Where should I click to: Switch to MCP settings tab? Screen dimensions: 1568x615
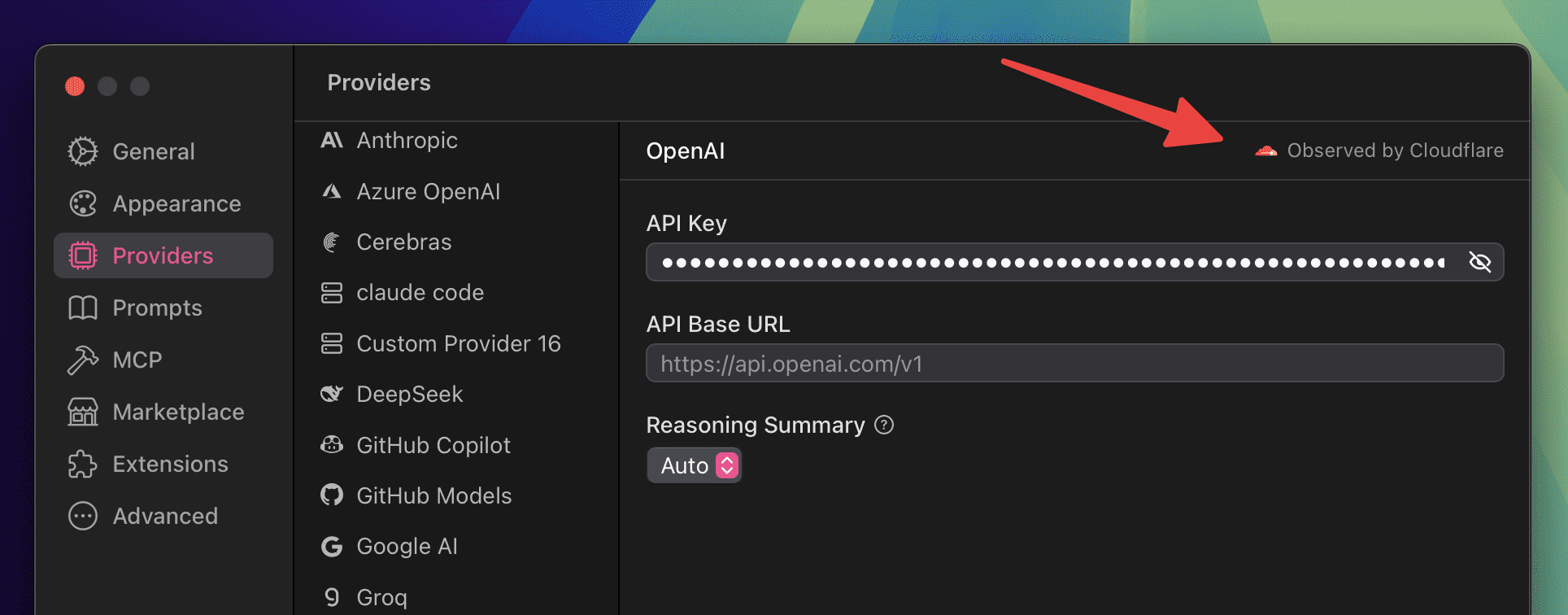click(163, 360)
